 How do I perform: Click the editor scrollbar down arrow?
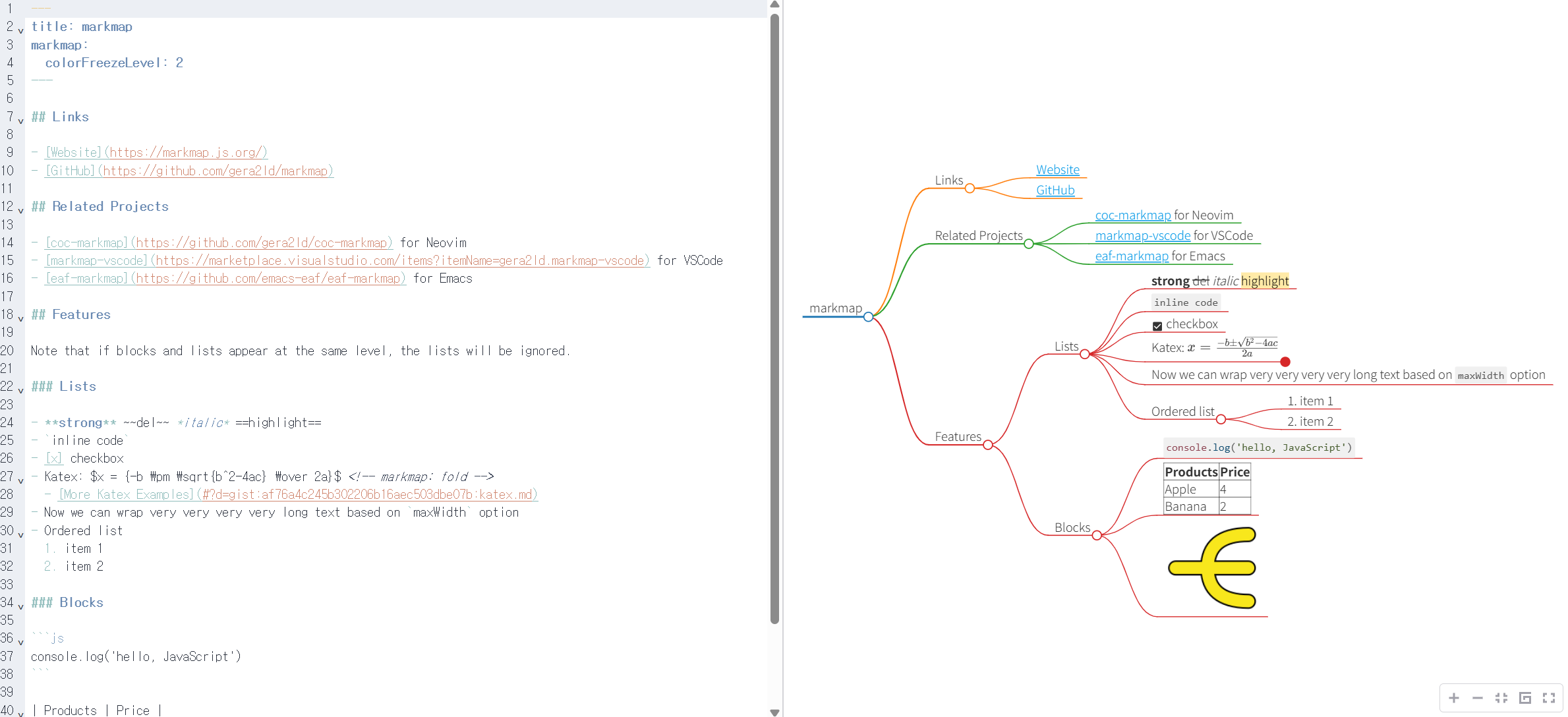click(775, 712)
